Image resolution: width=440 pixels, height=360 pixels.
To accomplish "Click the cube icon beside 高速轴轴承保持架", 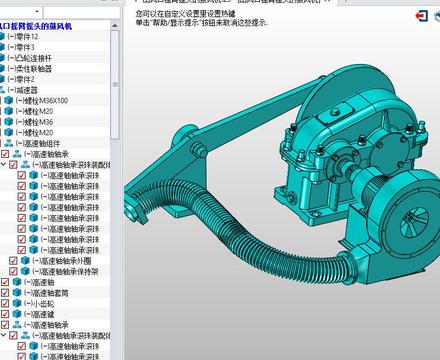I will 25,271.
